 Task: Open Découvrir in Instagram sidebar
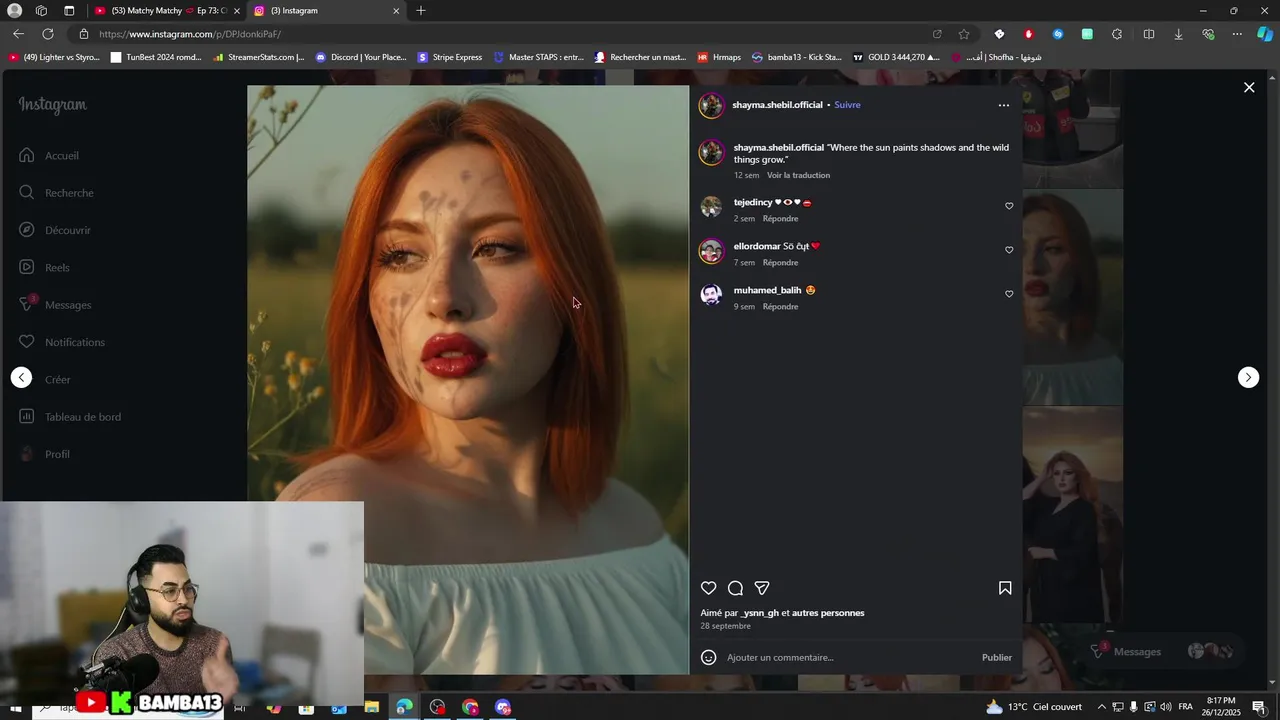click(56, 230)
